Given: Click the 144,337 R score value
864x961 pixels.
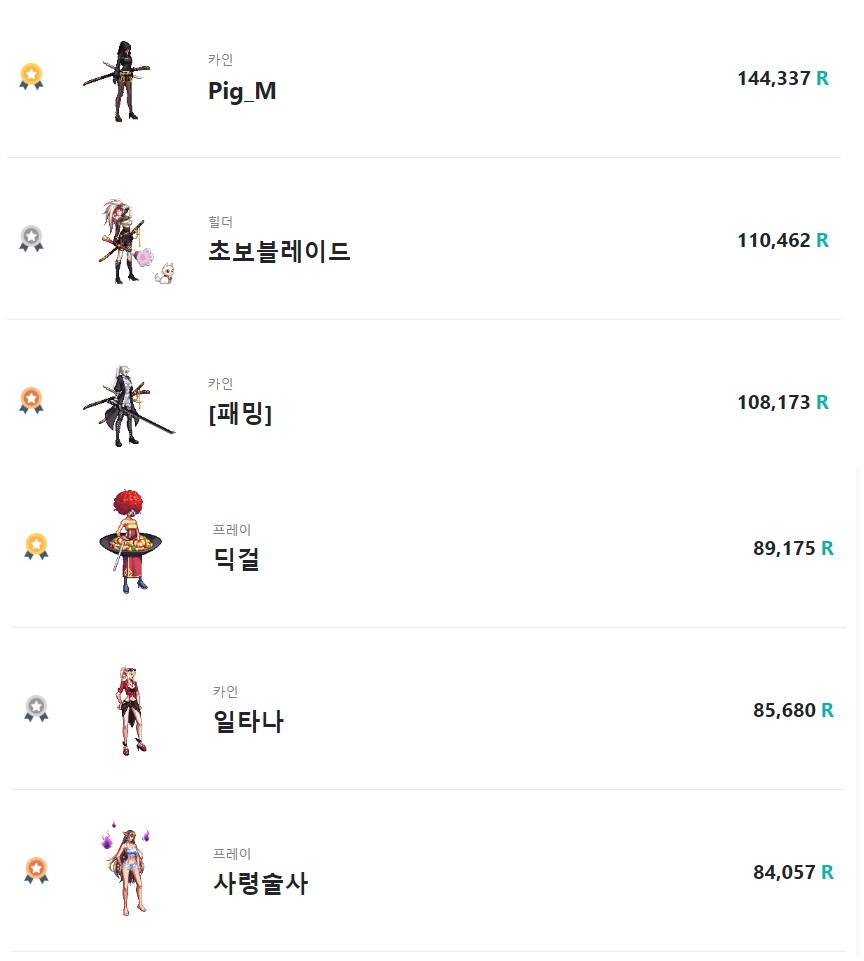Looking at the screenshot, I should click(783, 78).
